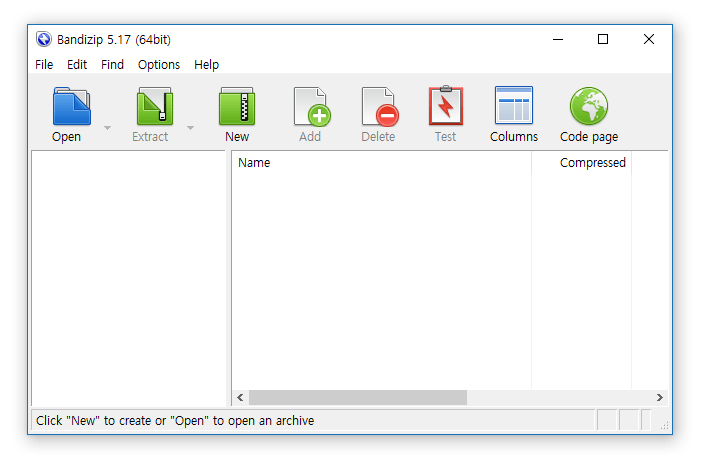Expand the Extract button dropdown arrow

[x=190, y=128]
